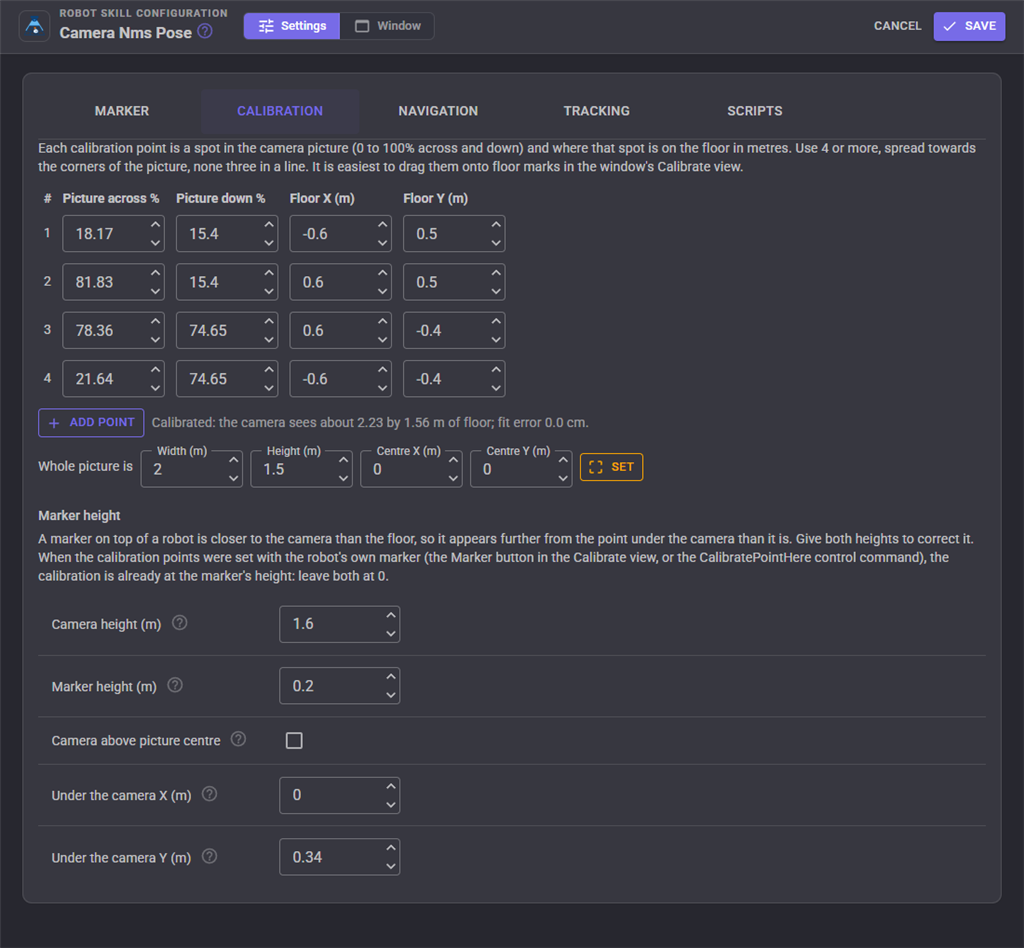1024x948 pixels.
Task: Decrease Centre Y value
Action: [x=563, y=478]
